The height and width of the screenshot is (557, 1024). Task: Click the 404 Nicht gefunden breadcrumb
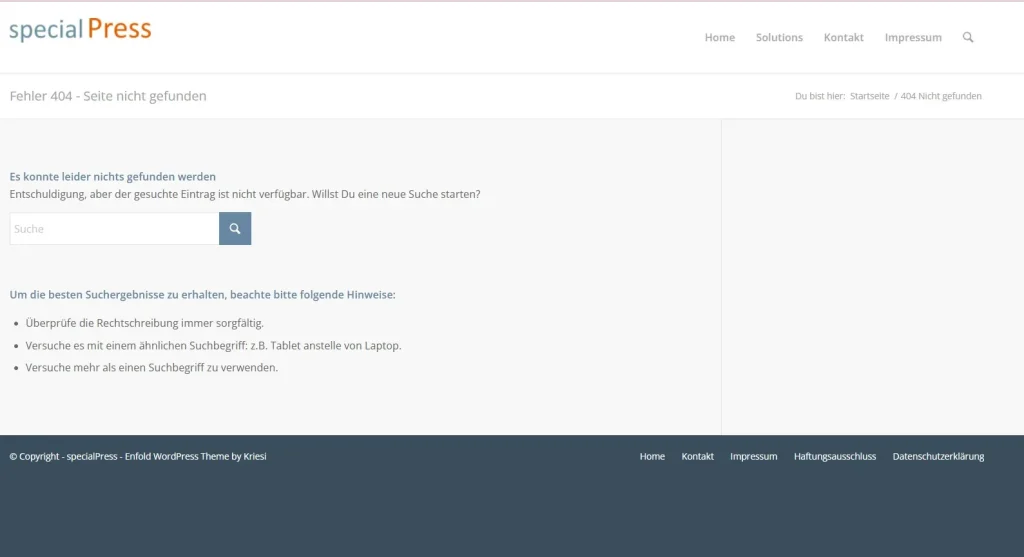[940, 97]
